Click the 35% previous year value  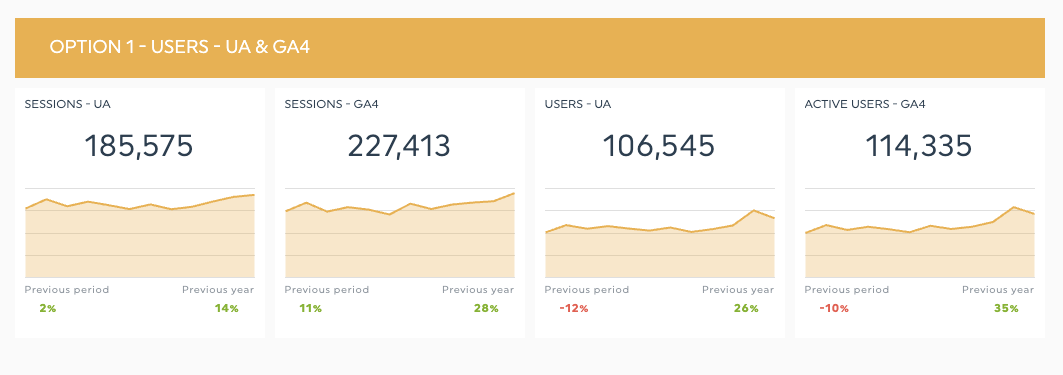(1006, 309)
